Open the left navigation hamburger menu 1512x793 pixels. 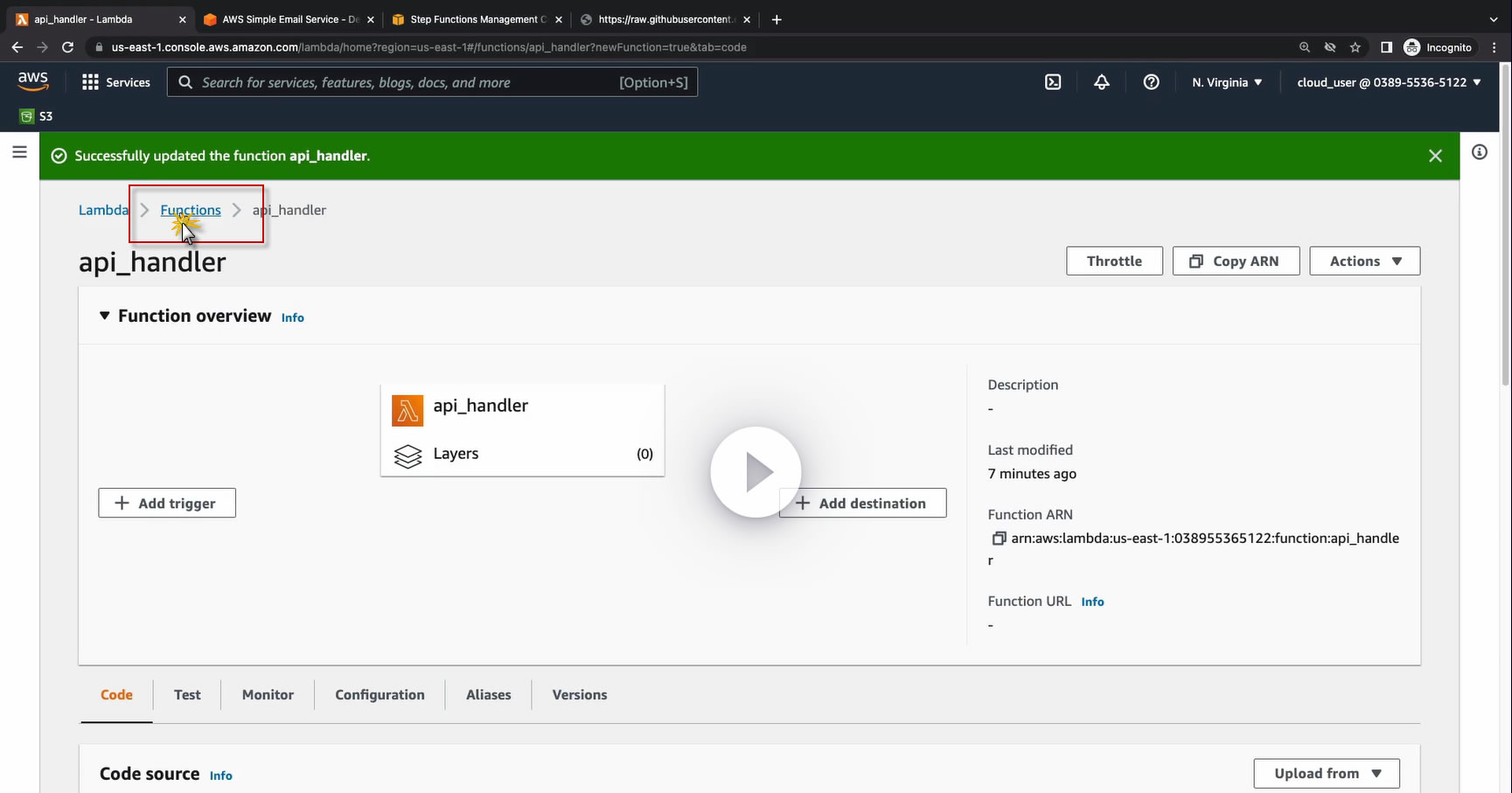pyautogui.click(x=19, y=152)
